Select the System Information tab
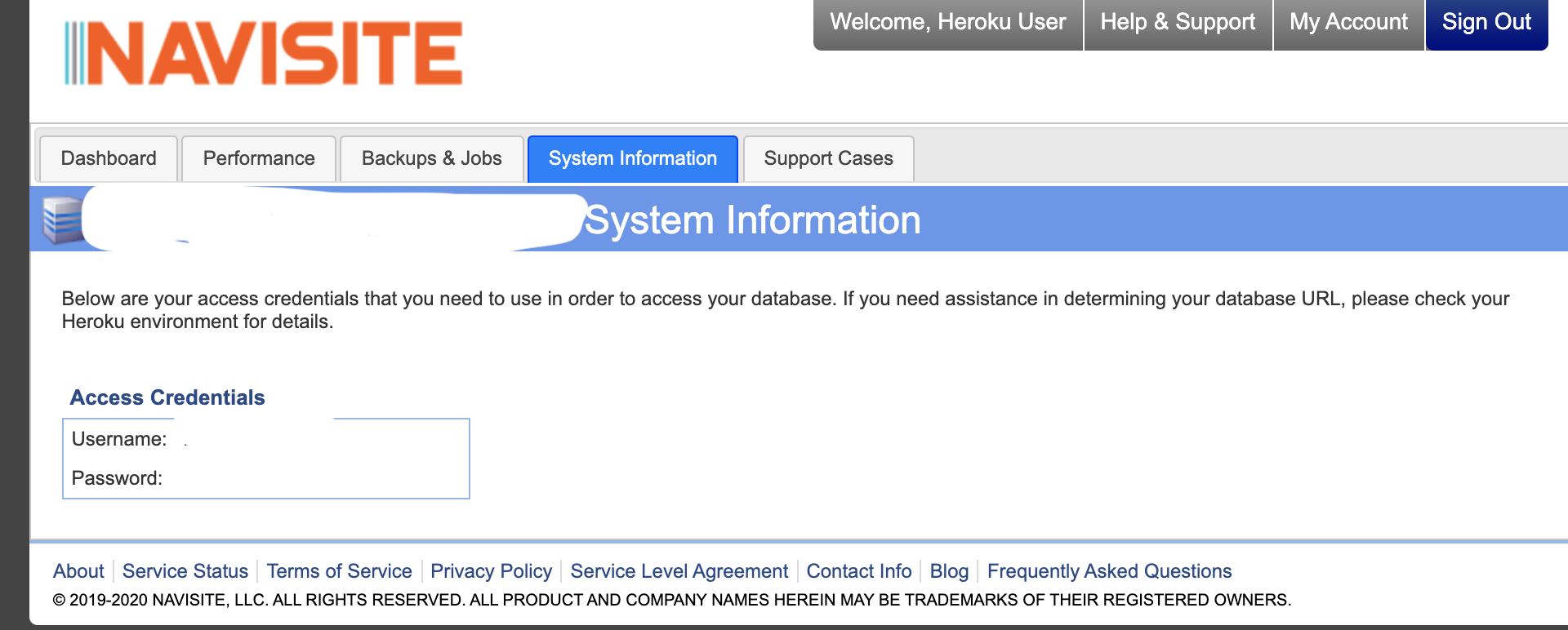1568x630 pixels. point(633,158)
